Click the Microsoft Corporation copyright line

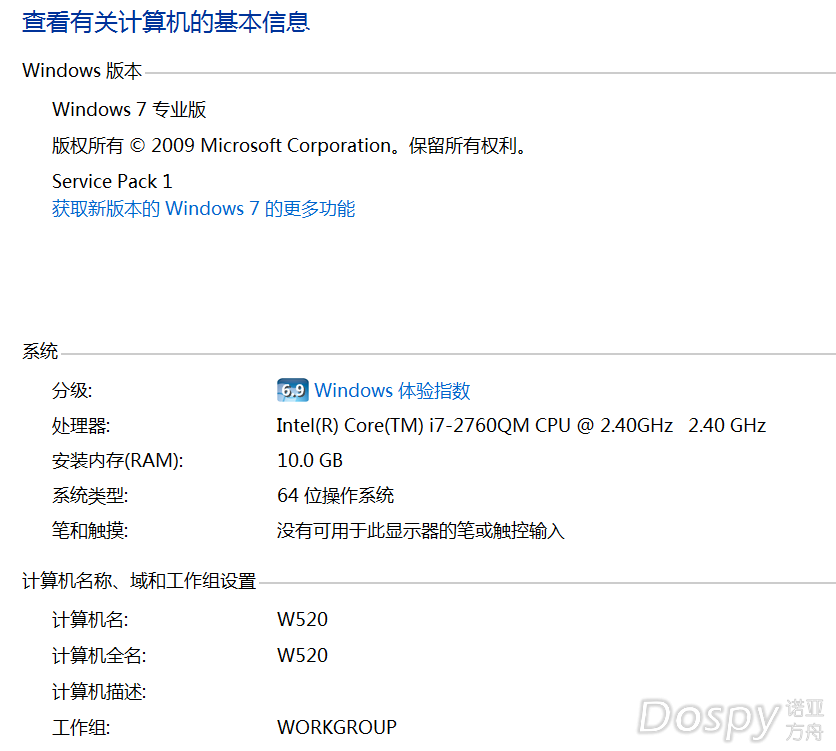click(x=289, y=146)
